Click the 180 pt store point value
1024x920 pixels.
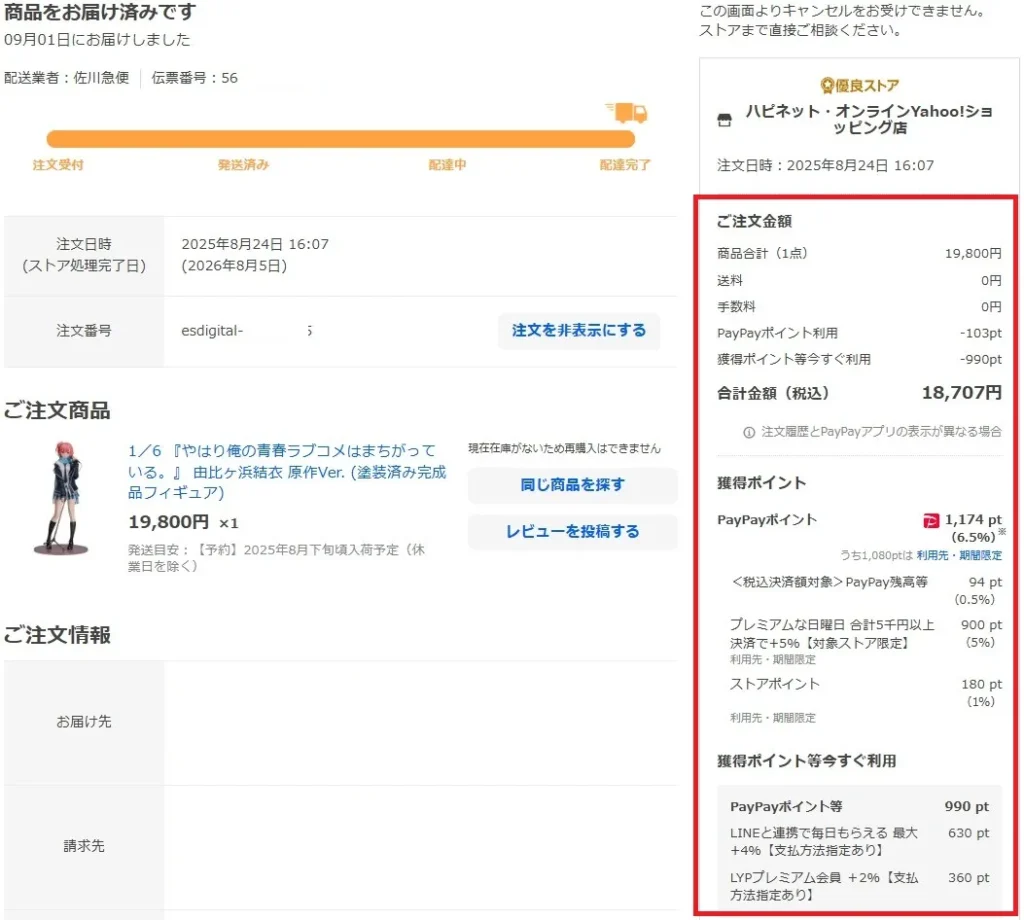point(982,684)
